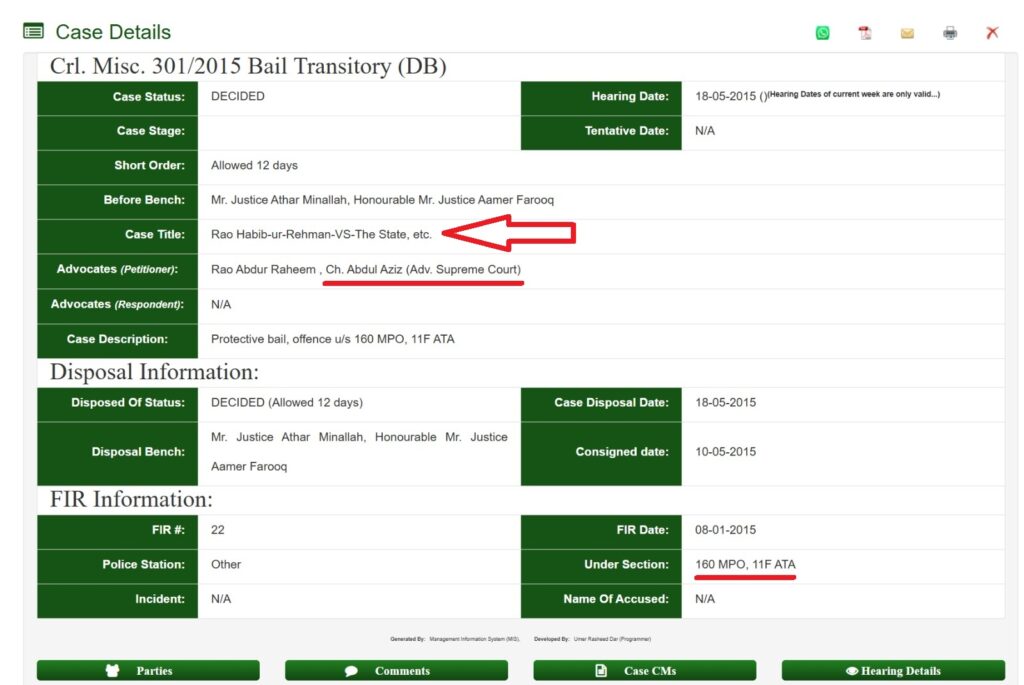1024x685 pixels.
Task: Export case details as PDF
Action: click(865, 33)
